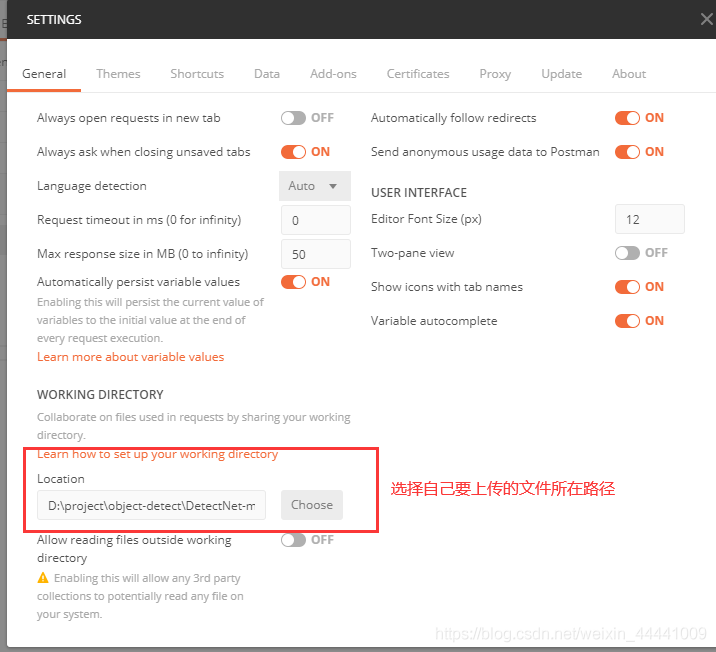Click the Editor Font Size field
The height and width of the screenshot is (652, 716).
[x=649, y=219]
